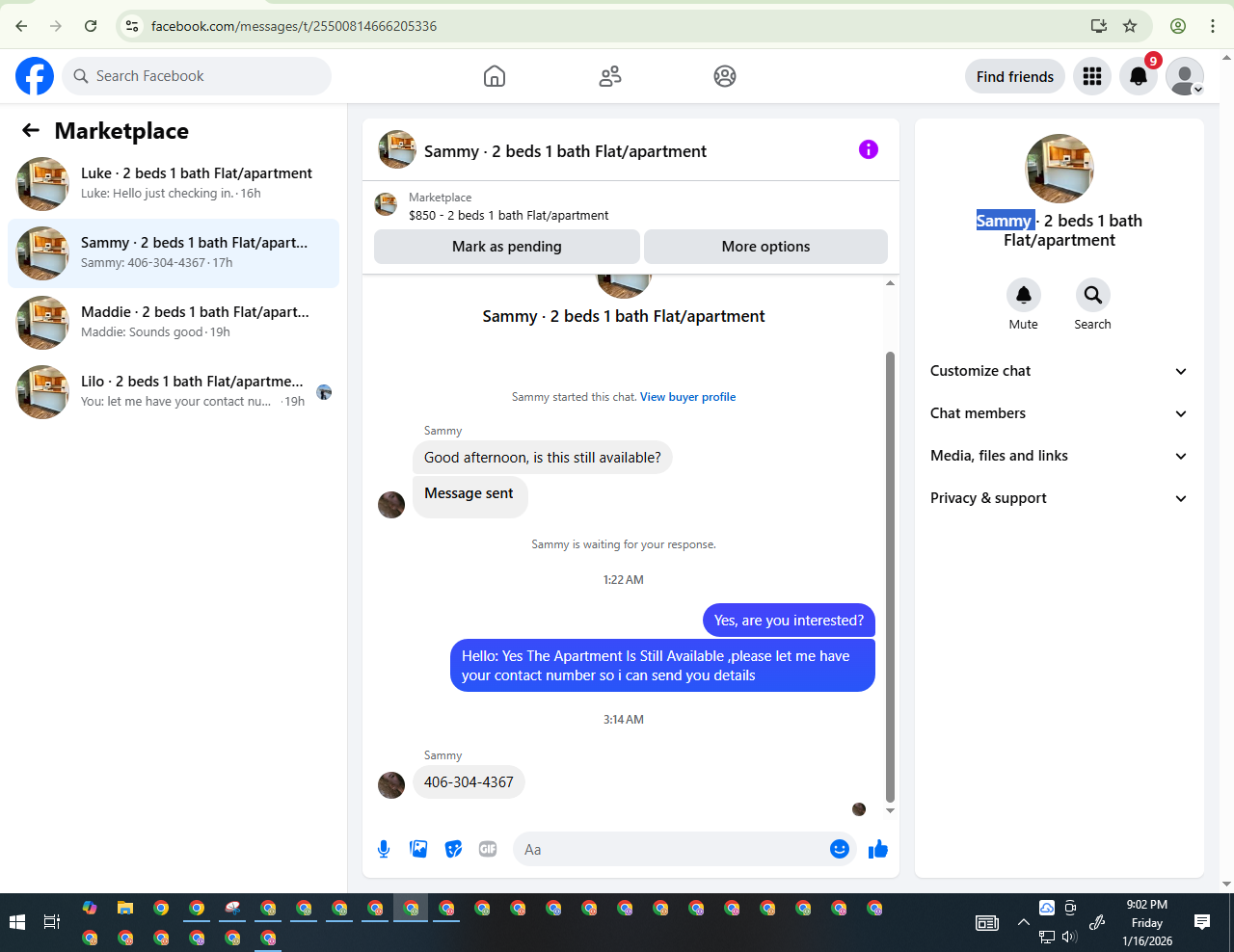Click the 406-304-4367 message bubble
Screen dimensions: 1234x952
click(x=469, y=782)
